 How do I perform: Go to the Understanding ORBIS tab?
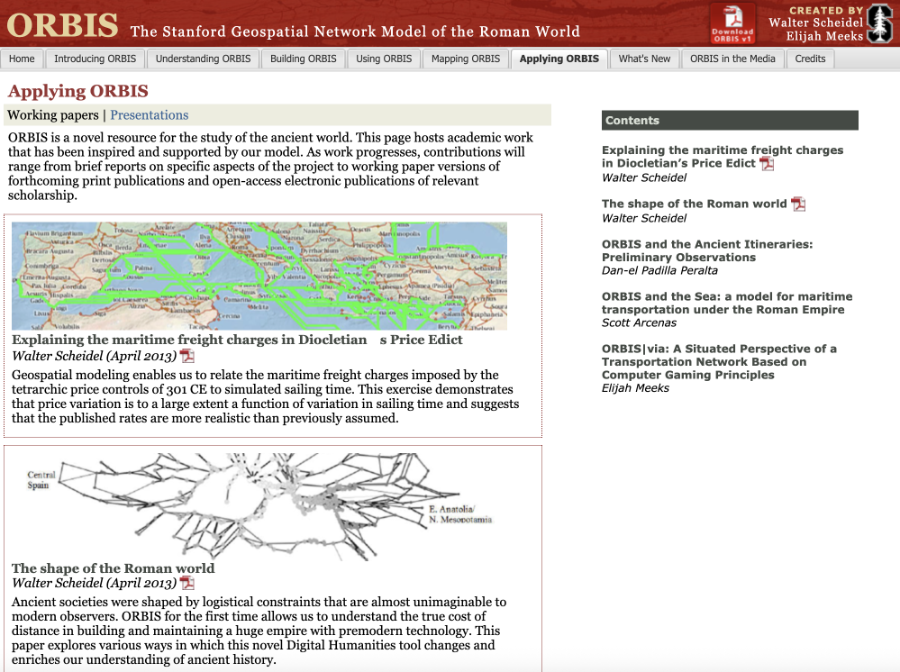coord(203,59)
